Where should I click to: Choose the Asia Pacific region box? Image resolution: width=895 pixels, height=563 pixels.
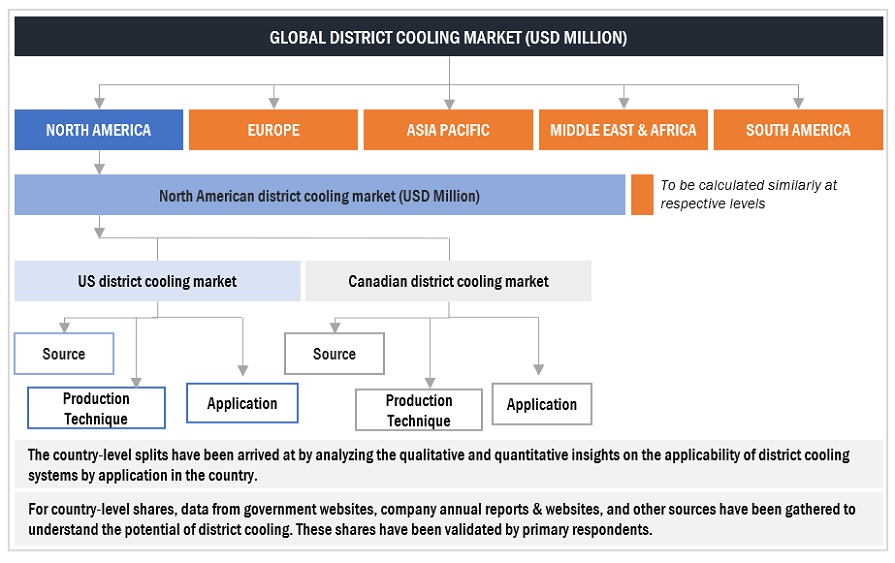coord(448,130)
